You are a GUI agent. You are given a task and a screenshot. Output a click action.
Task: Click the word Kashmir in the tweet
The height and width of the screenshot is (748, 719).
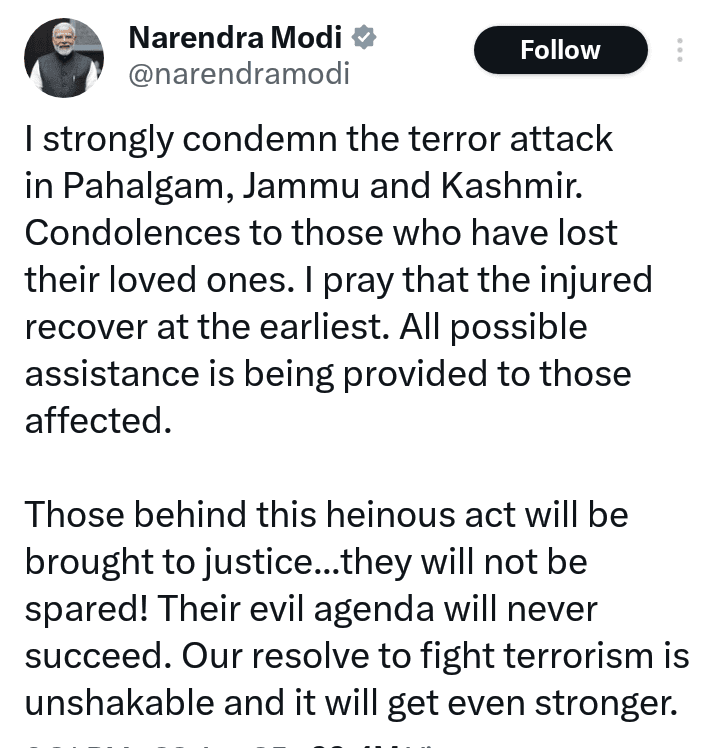pos(511,185)
